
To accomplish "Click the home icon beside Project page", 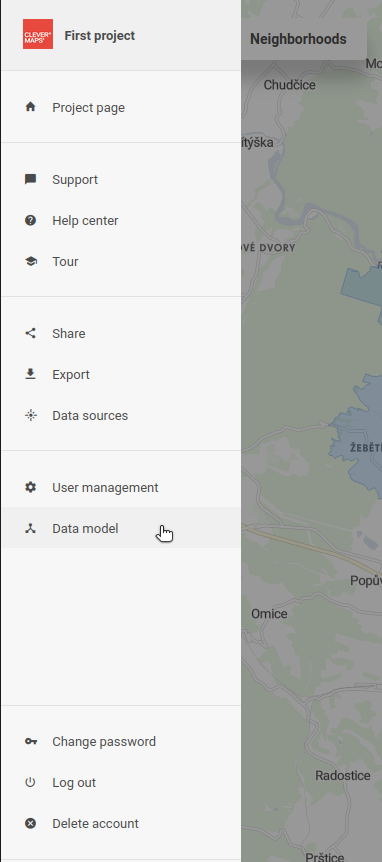I will point(30,107).
